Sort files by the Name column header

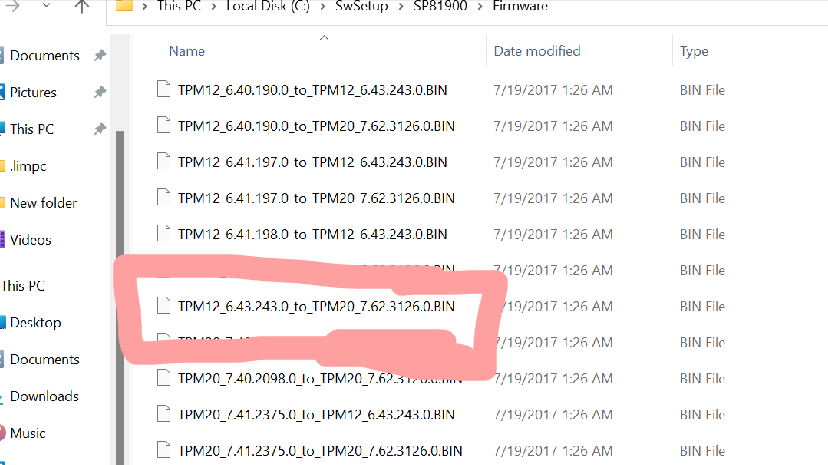[x=187, y=51]
